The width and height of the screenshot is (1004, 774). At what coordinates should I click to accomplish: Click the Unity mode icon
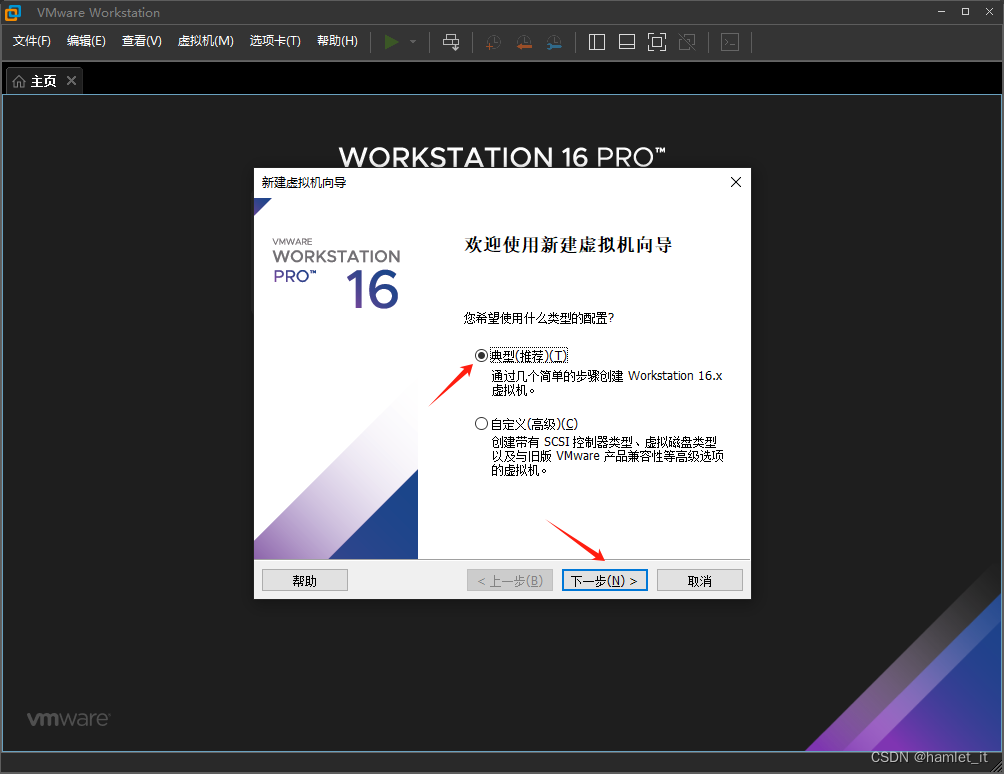tap(687, 42)
